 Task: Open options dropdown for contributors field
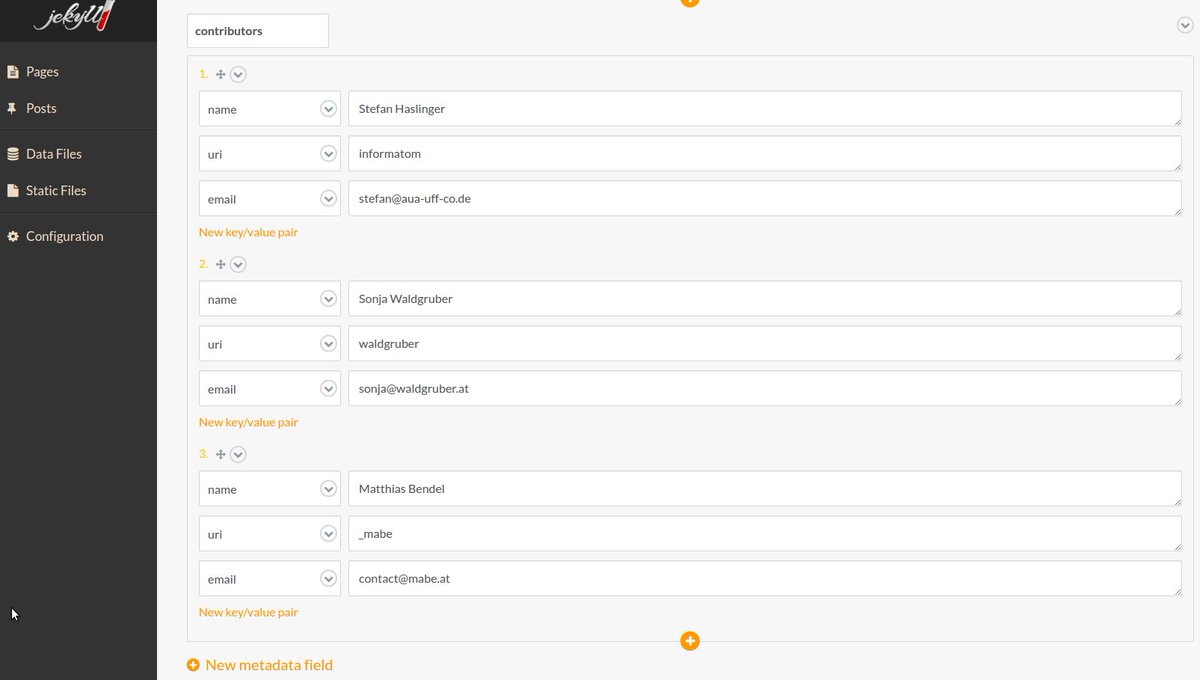click(x=1185, y=25)
